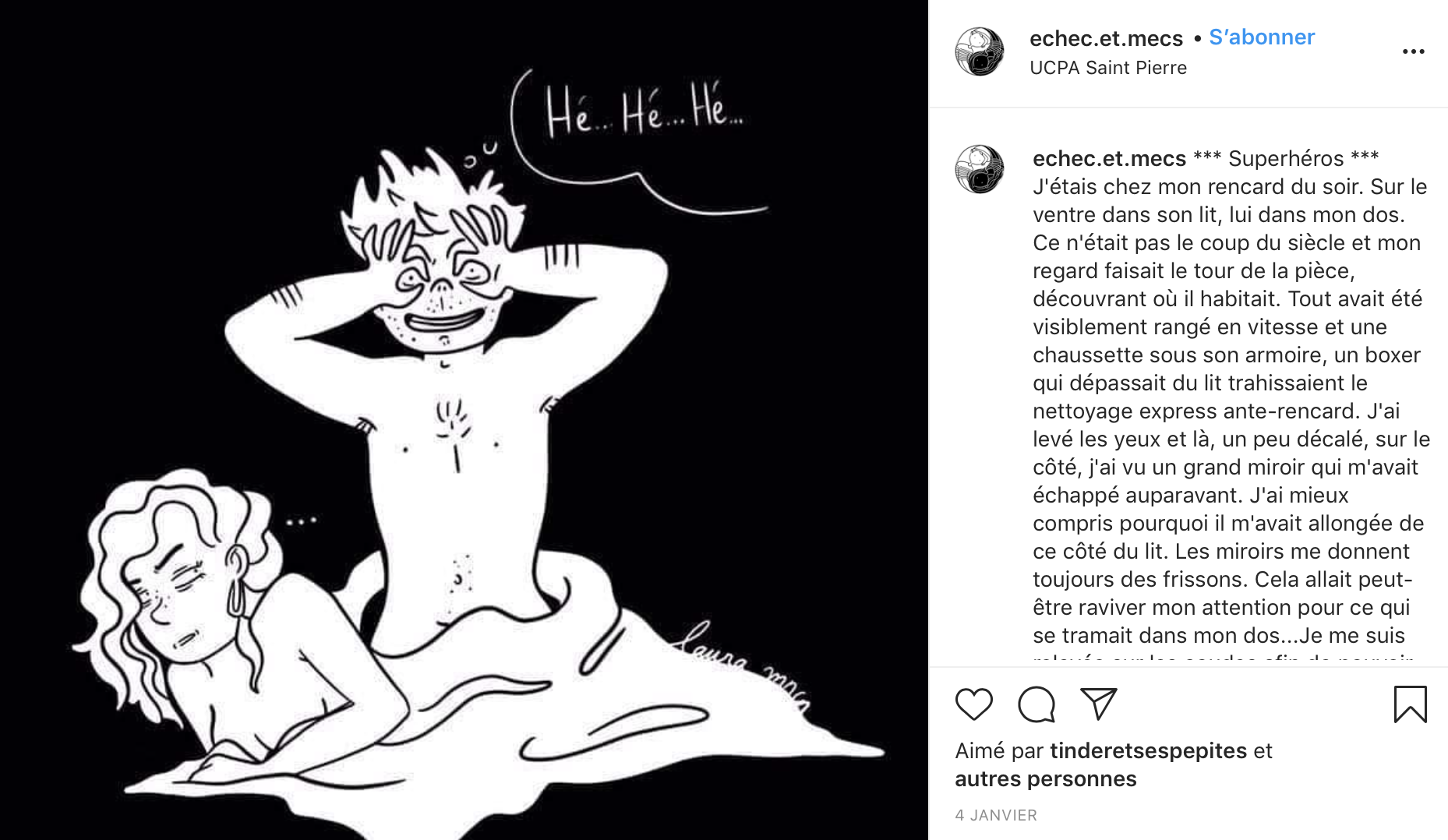Screen dimensions: 1448x840
Task: Click the 4 JANVIER post date
Action: coord(996,815)
